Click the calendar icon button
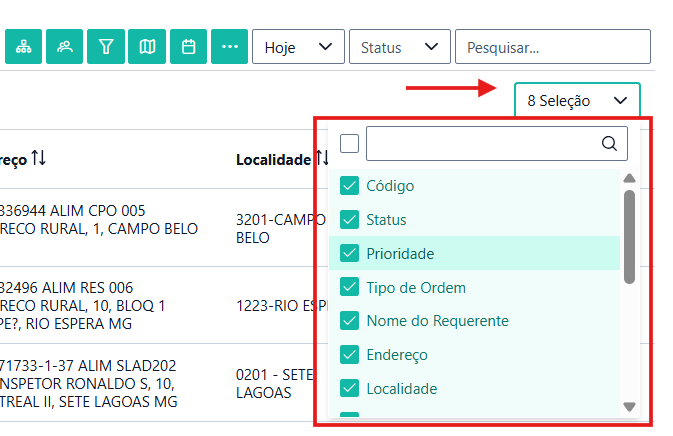The height and width of the screenshot is (436, 673). (188, 47)
